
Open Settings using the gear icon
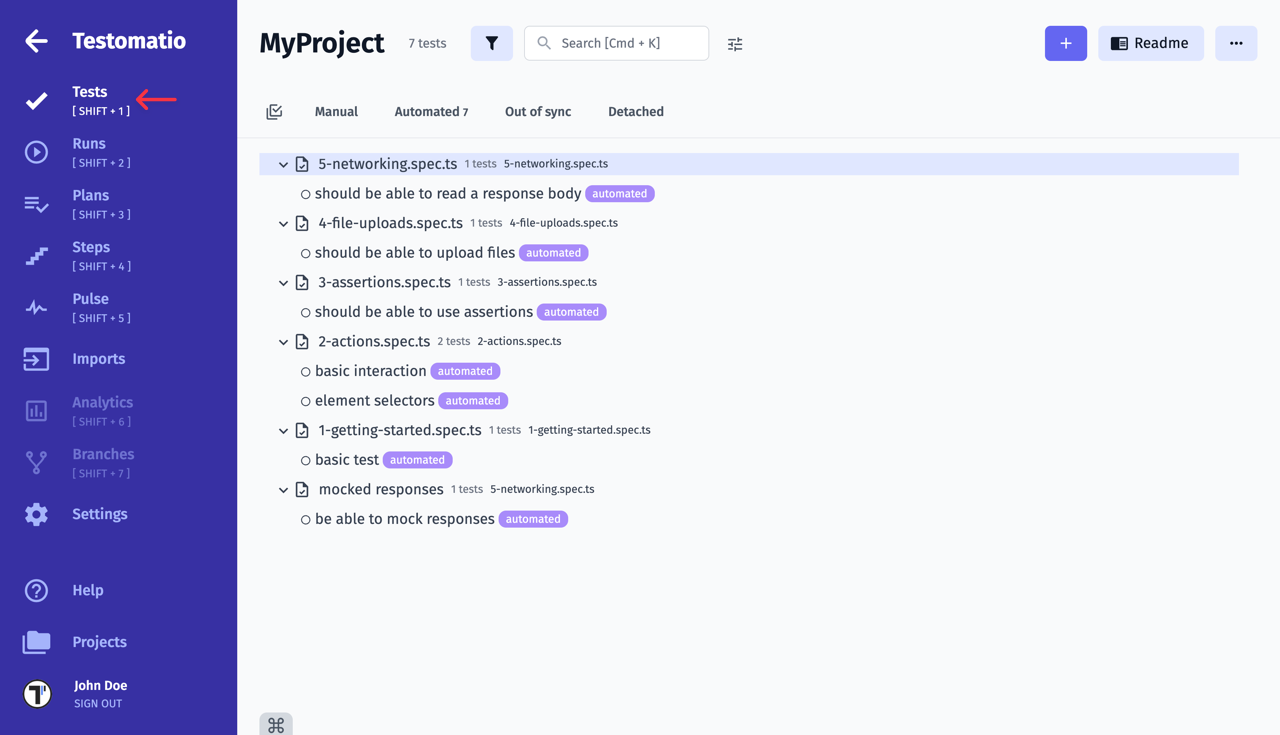pos(36,513)
